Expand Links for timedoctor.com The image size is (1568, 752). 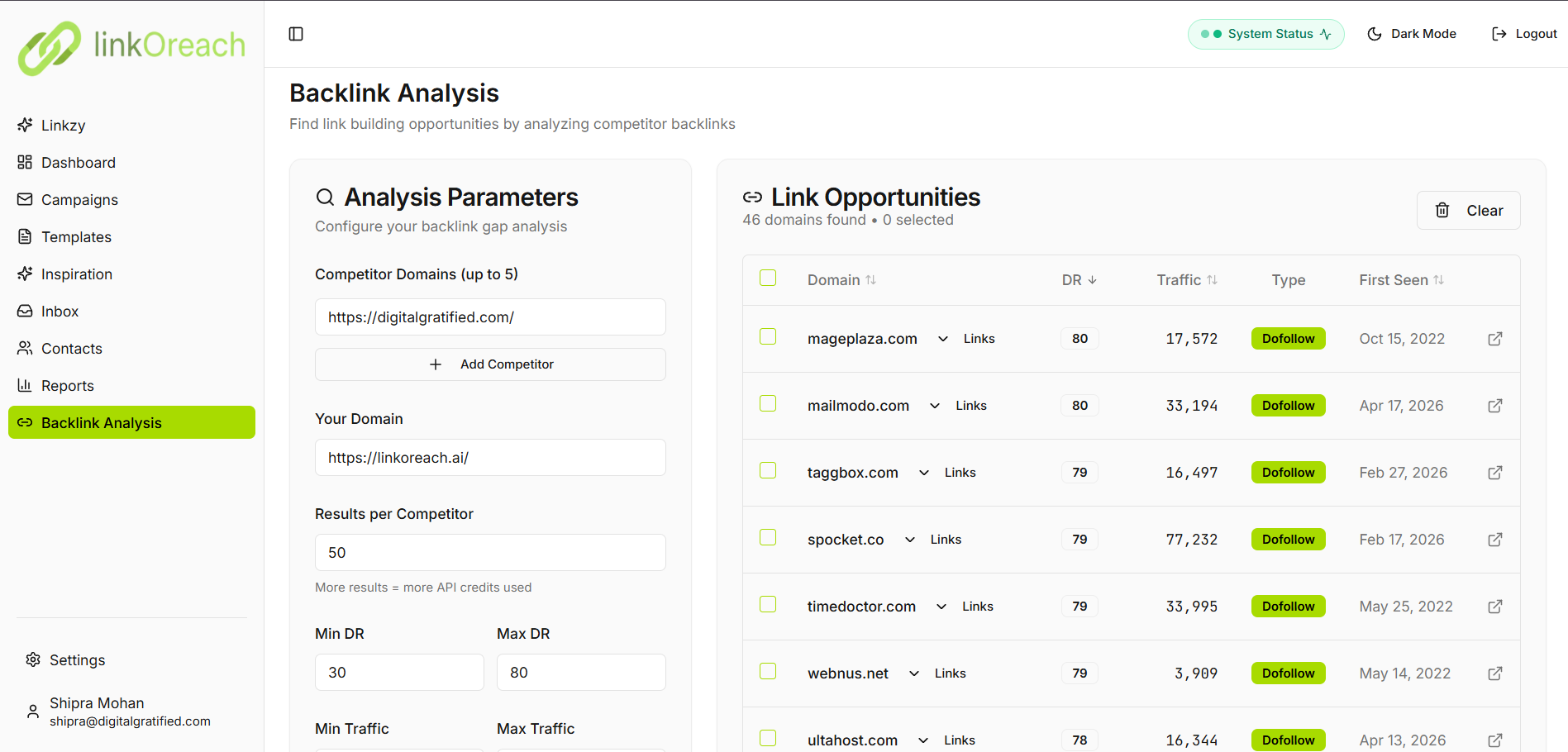click(965, 607)
